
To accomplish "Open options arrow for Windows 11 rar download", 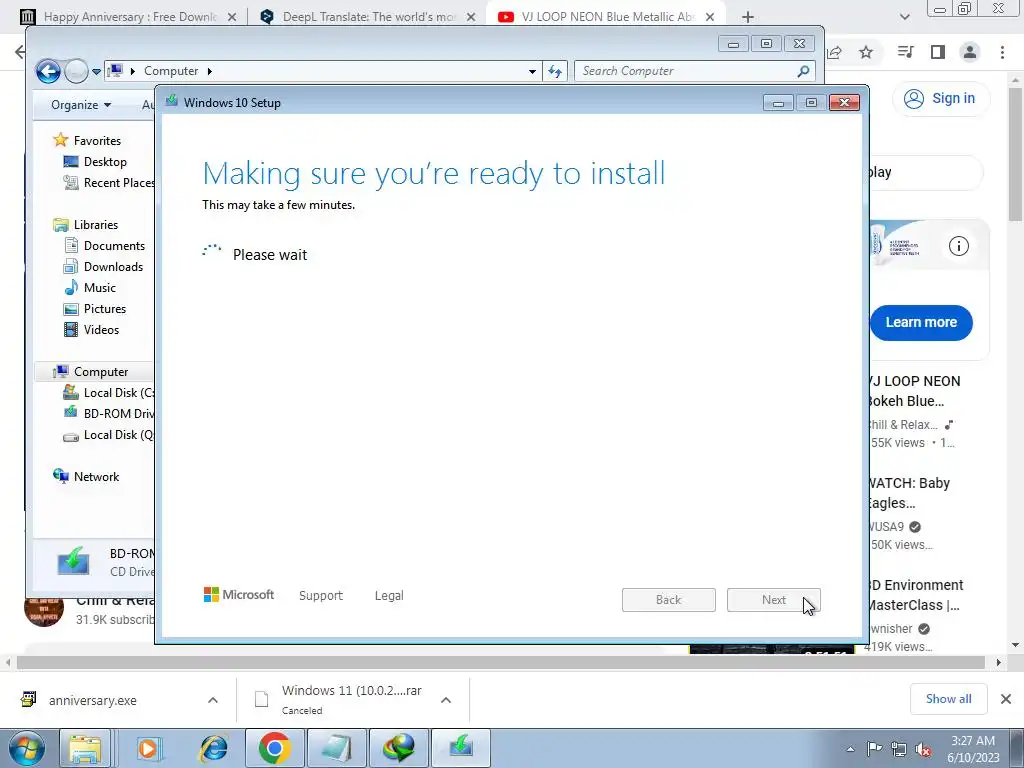I will click(446, 700).
